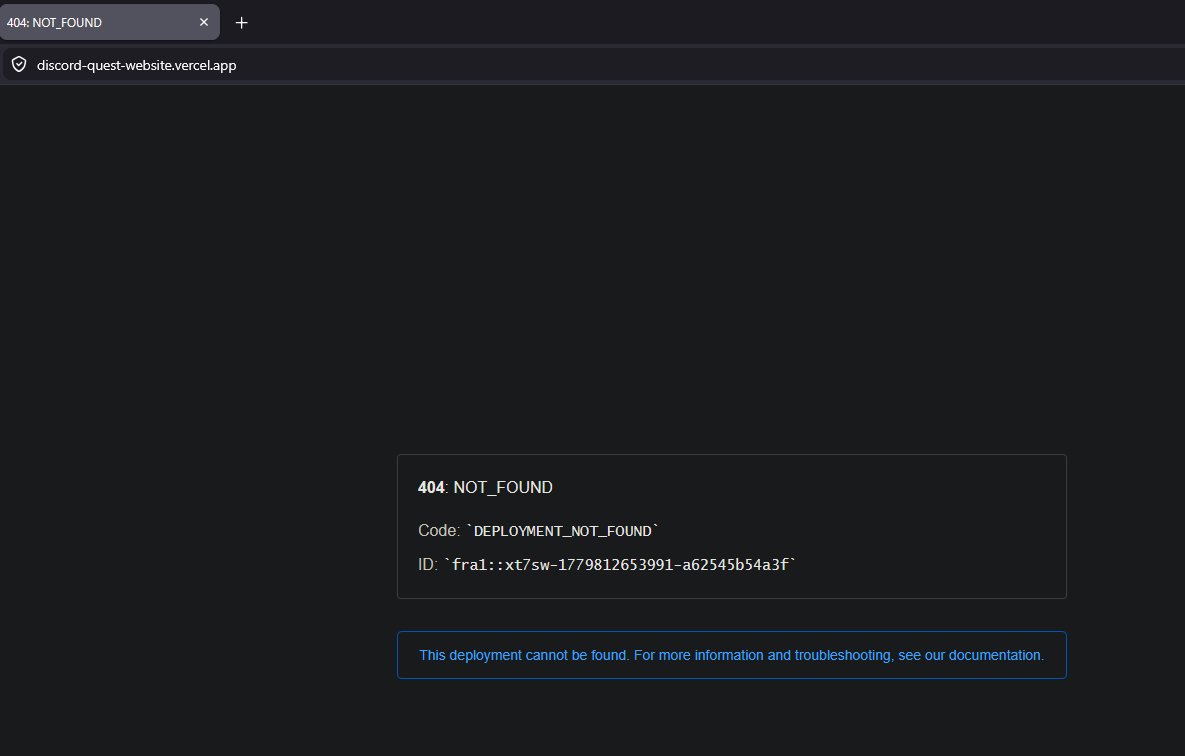The height and width of the screenshot is (756, 1185).
Task: Click the shield site security icon
Action: pos(19,65)
